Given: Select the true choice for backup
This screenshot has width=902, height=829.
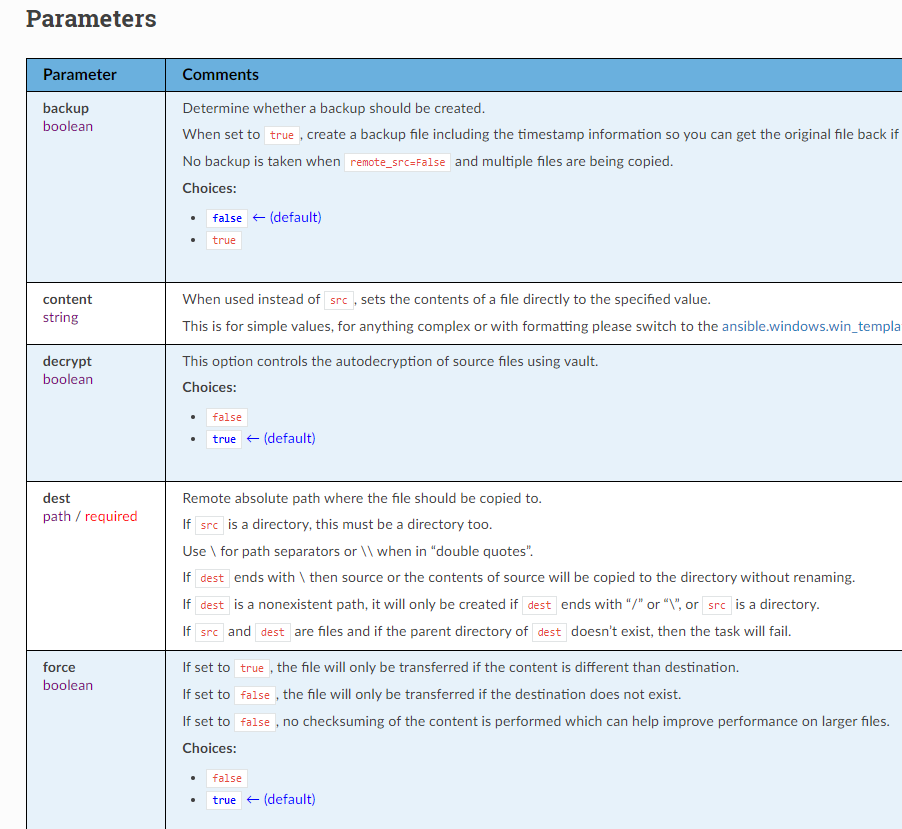Looking at the screenshot, I should pyautogui.click(x=224, y=240).
